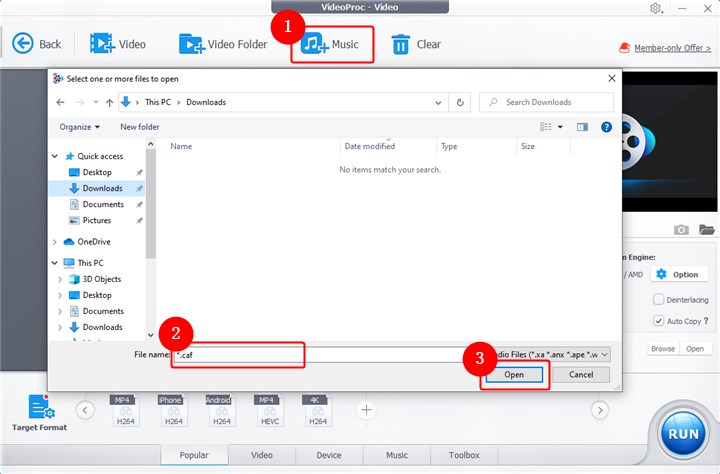Open hardware engine Option button
The image size is (720, 474).
[x=678, y=274]
